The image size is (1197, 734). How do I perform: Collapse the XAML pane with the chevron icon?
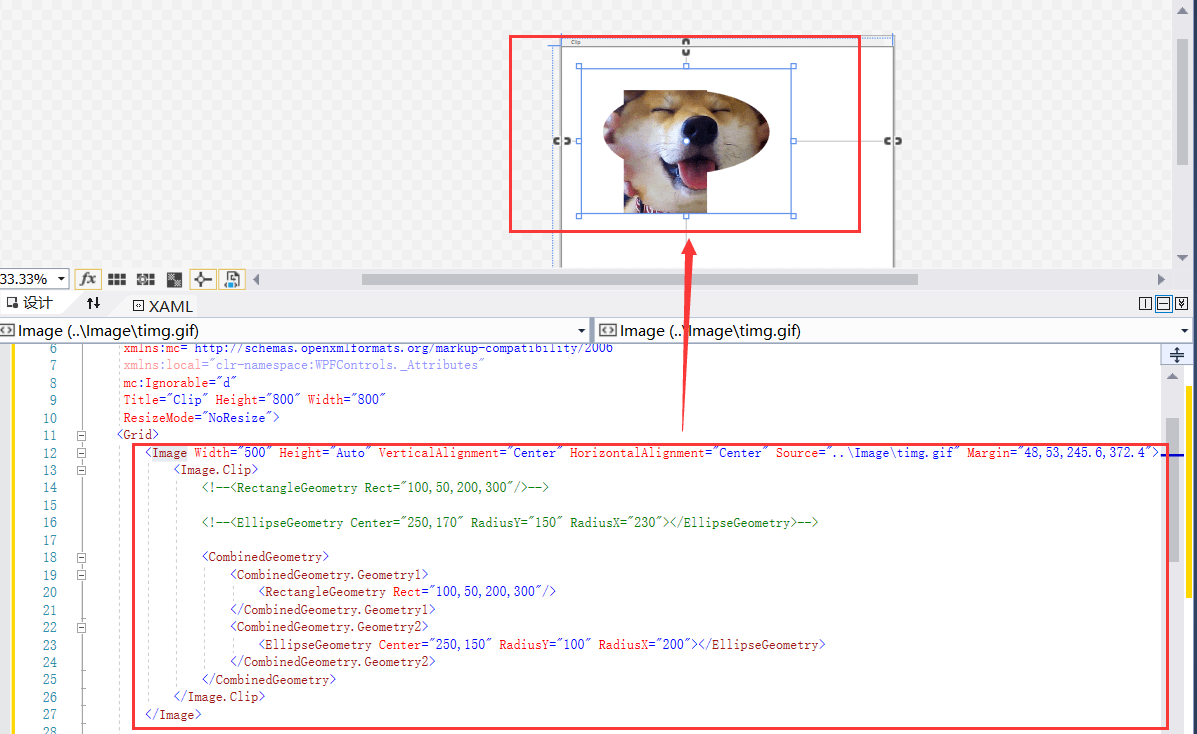[1183, 302]
